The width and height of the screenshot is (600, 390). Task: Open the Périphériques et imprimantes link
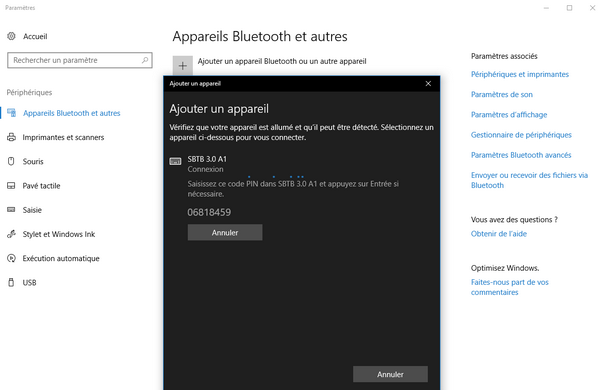[x=520, y=74]
